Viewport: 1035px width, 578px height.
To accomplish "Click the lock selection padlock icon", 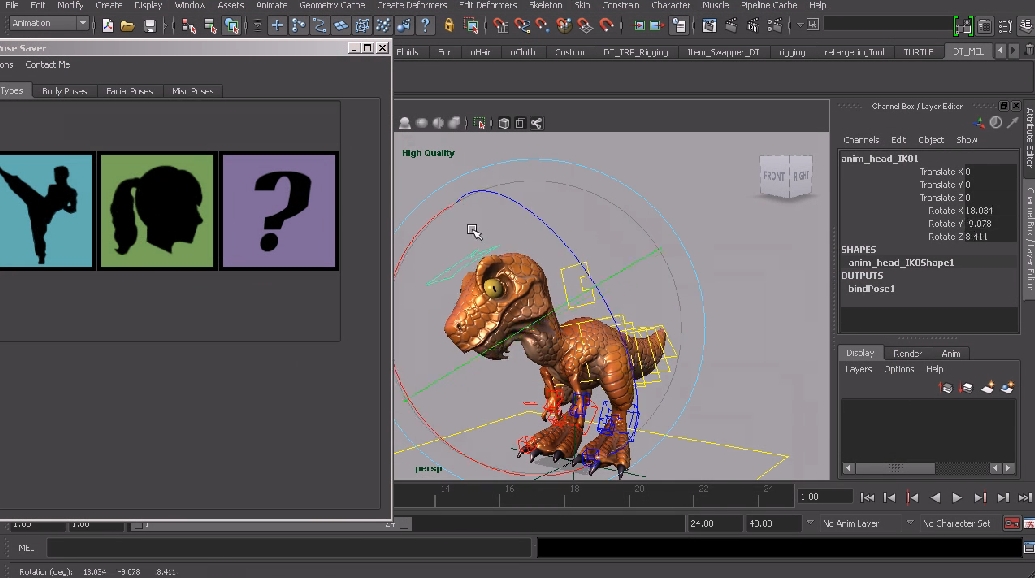I will [x=449, y=26].
